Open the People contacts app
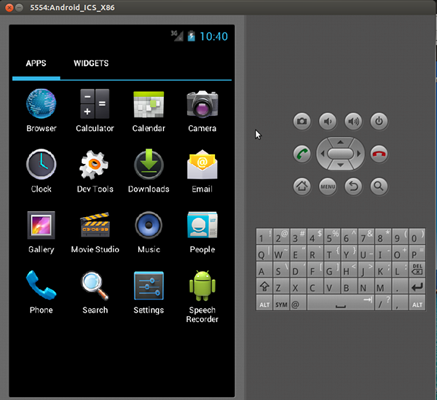Viewport: 437px width, 400px height. [x=202, y=232]
